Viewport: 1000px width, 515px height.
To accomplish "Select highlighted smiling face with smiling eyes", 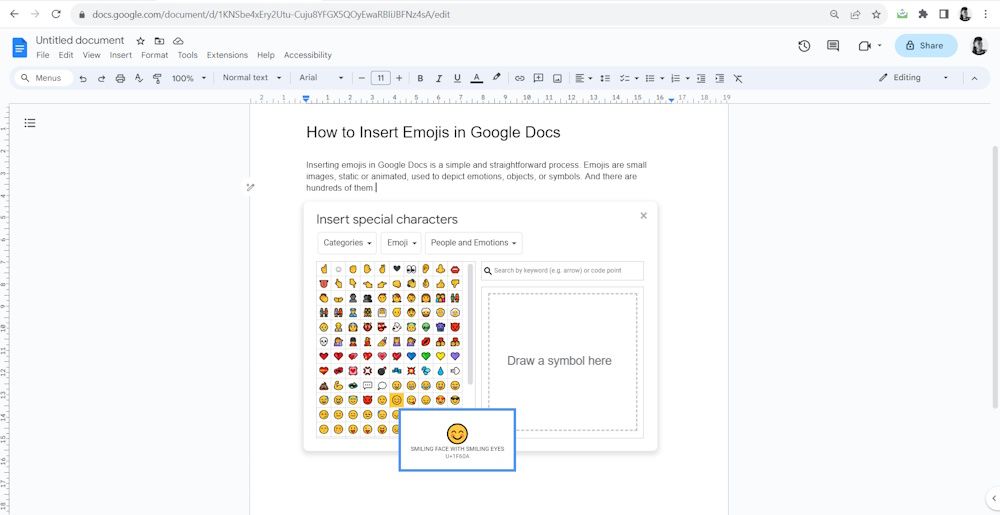I will click(397, 400).
